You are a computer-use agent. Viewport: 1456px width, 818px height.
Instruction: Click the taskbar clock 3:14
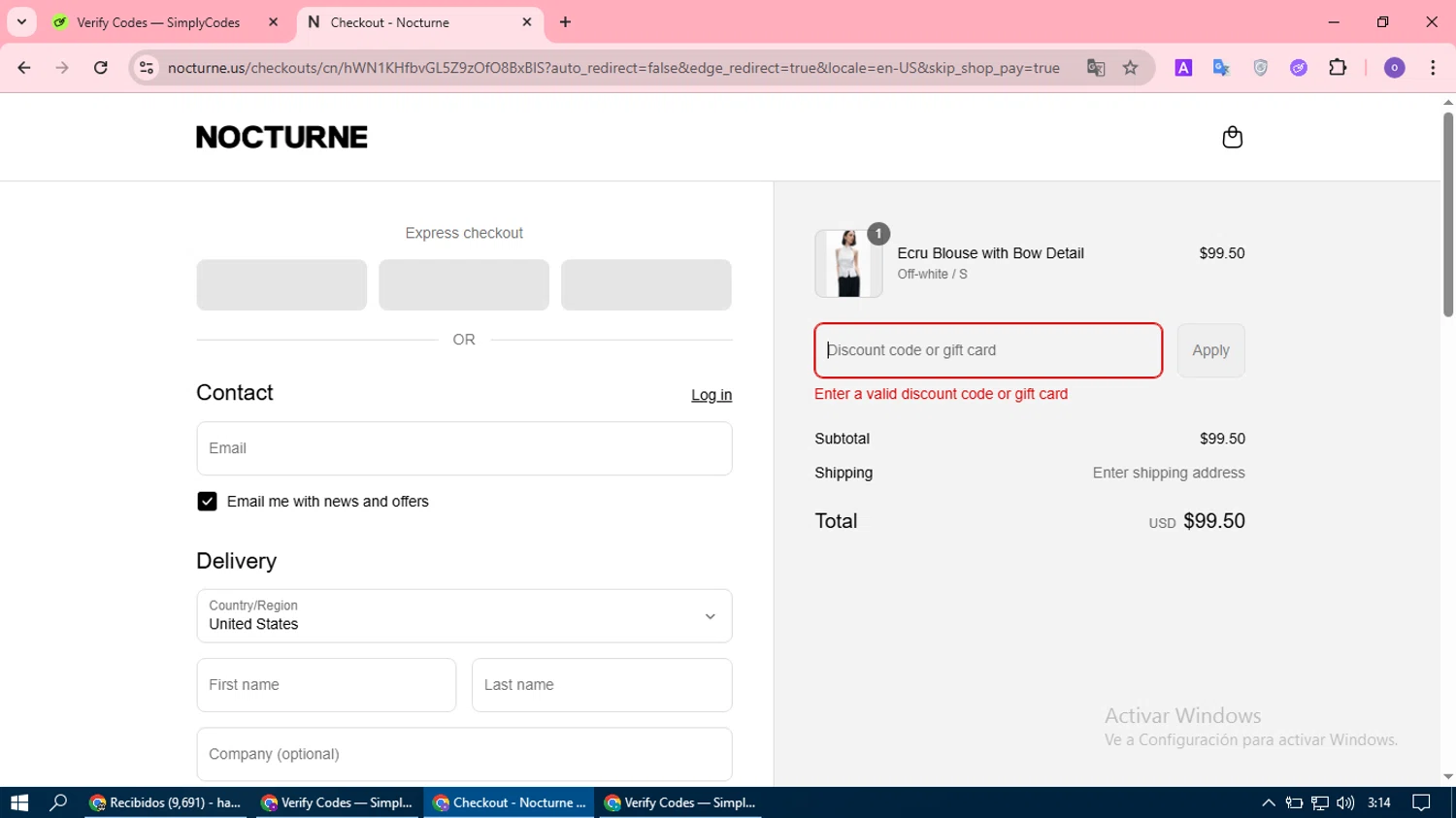pyautogui.click(x=1378, y=802)
